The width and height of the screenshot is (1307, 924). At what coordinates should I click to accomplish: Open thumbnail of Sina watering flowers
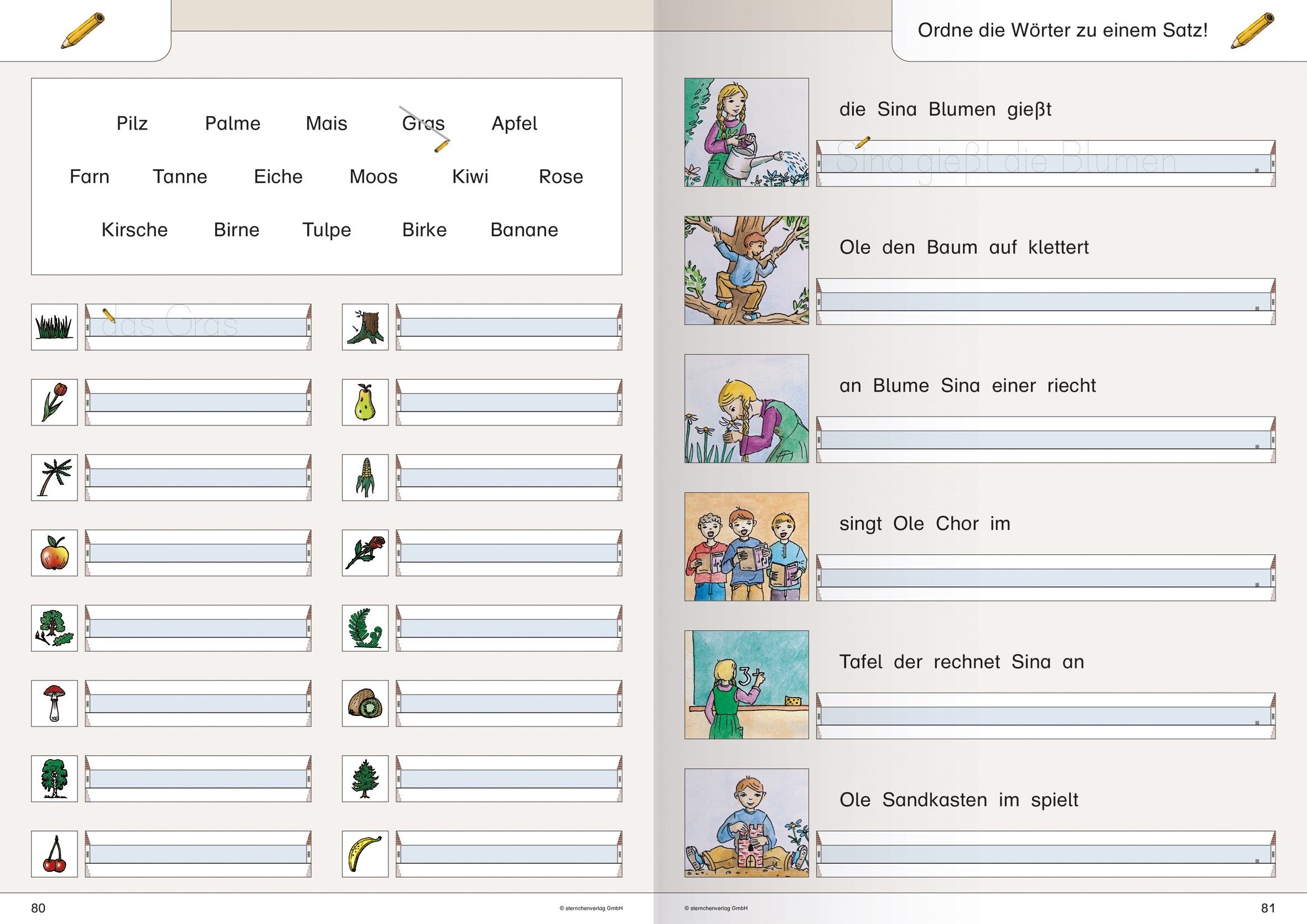click(x=746, y=132)
